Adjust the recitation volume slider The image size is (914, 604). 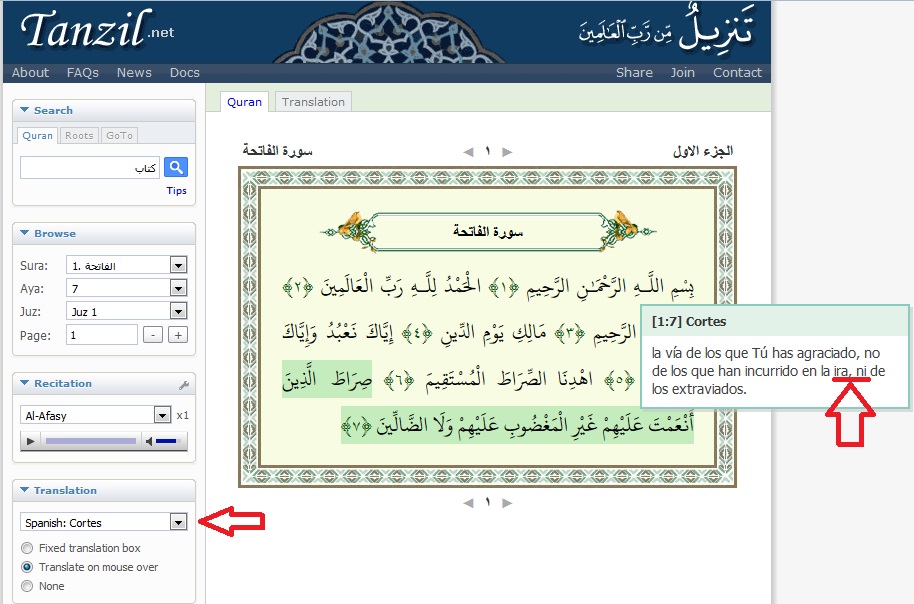(x=166, y=441)
